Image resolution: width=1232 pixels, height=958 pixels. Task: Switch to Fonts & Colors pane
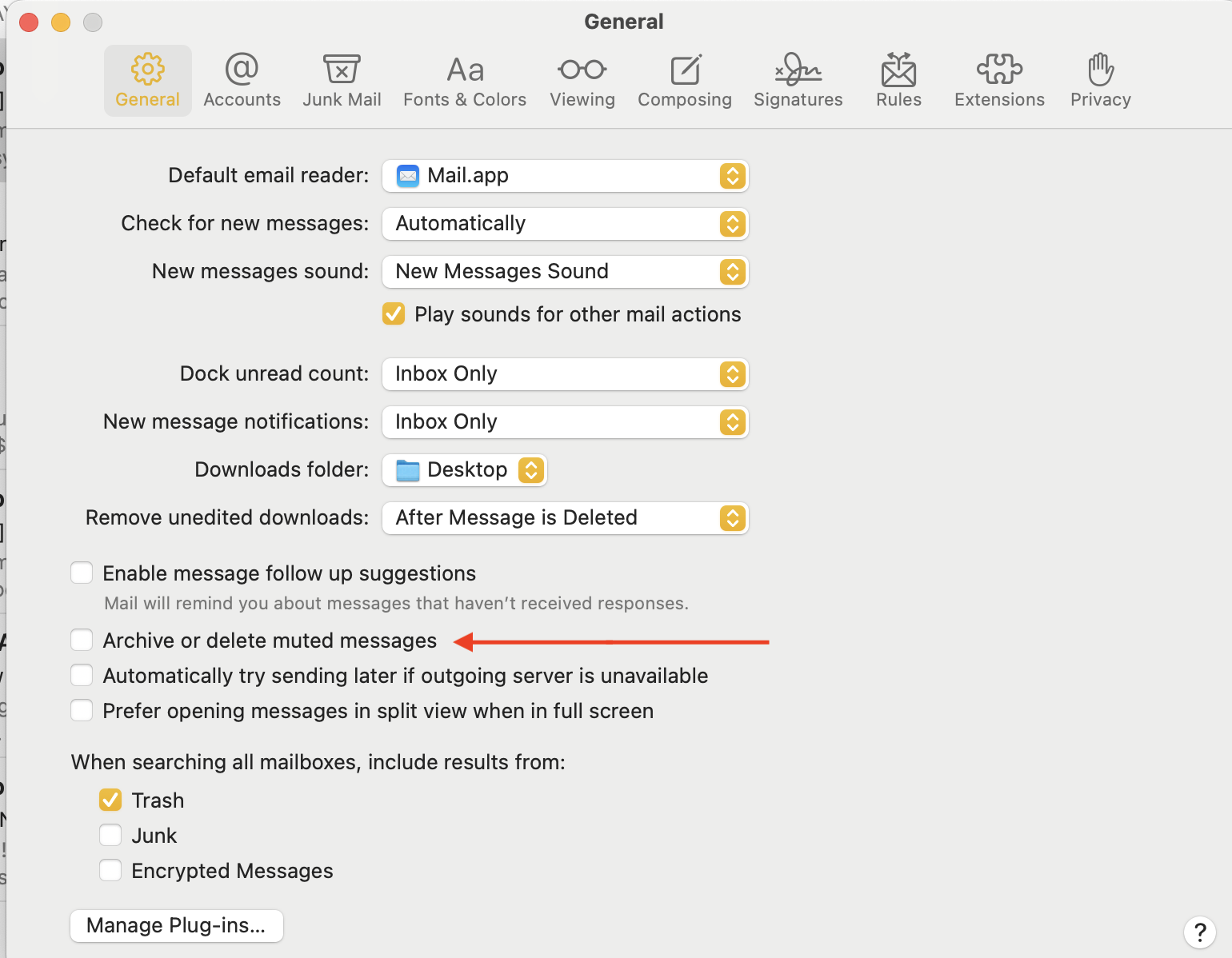click(x=465, y=80)
